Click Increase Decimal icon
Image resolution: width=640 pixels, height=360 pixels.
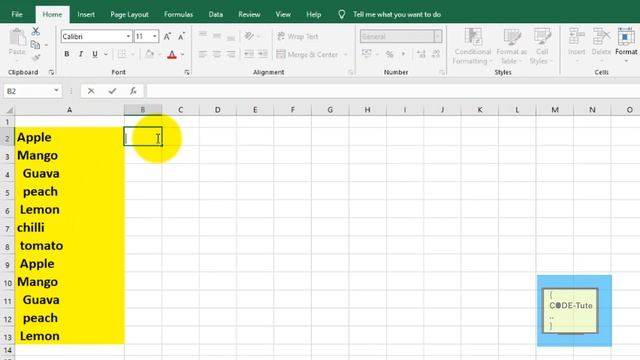(421, 54)
